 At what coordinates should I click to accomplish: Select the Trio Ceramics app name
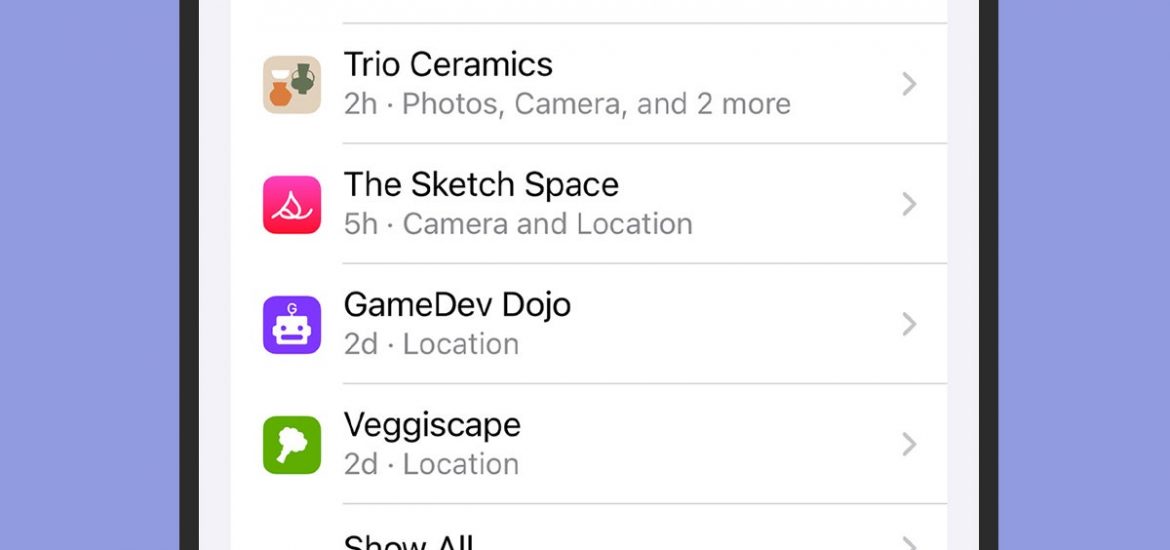point(448,64)
